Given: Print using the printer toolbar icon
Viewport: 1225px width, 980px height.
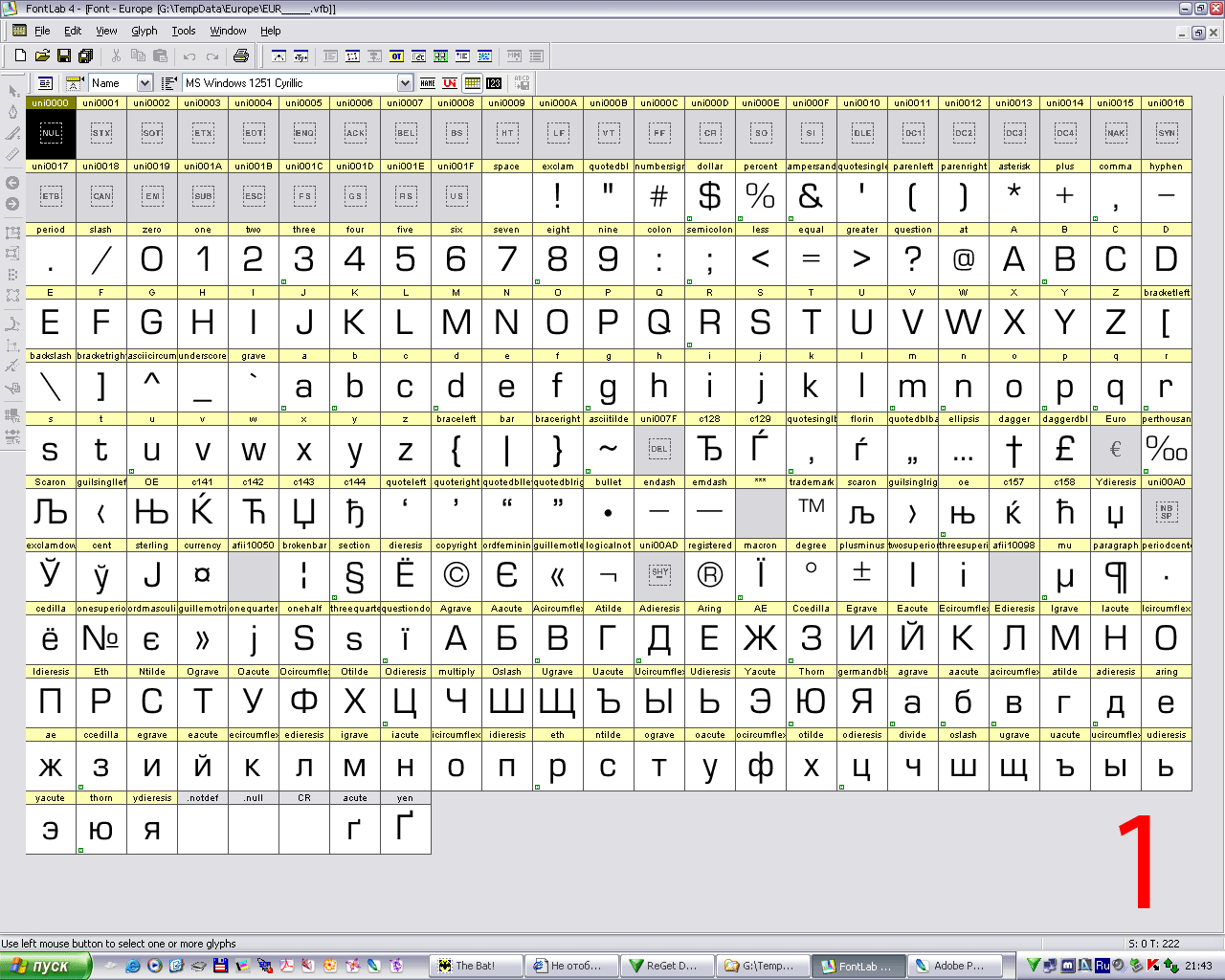Looking at the screenshot, I should (241, 56).
